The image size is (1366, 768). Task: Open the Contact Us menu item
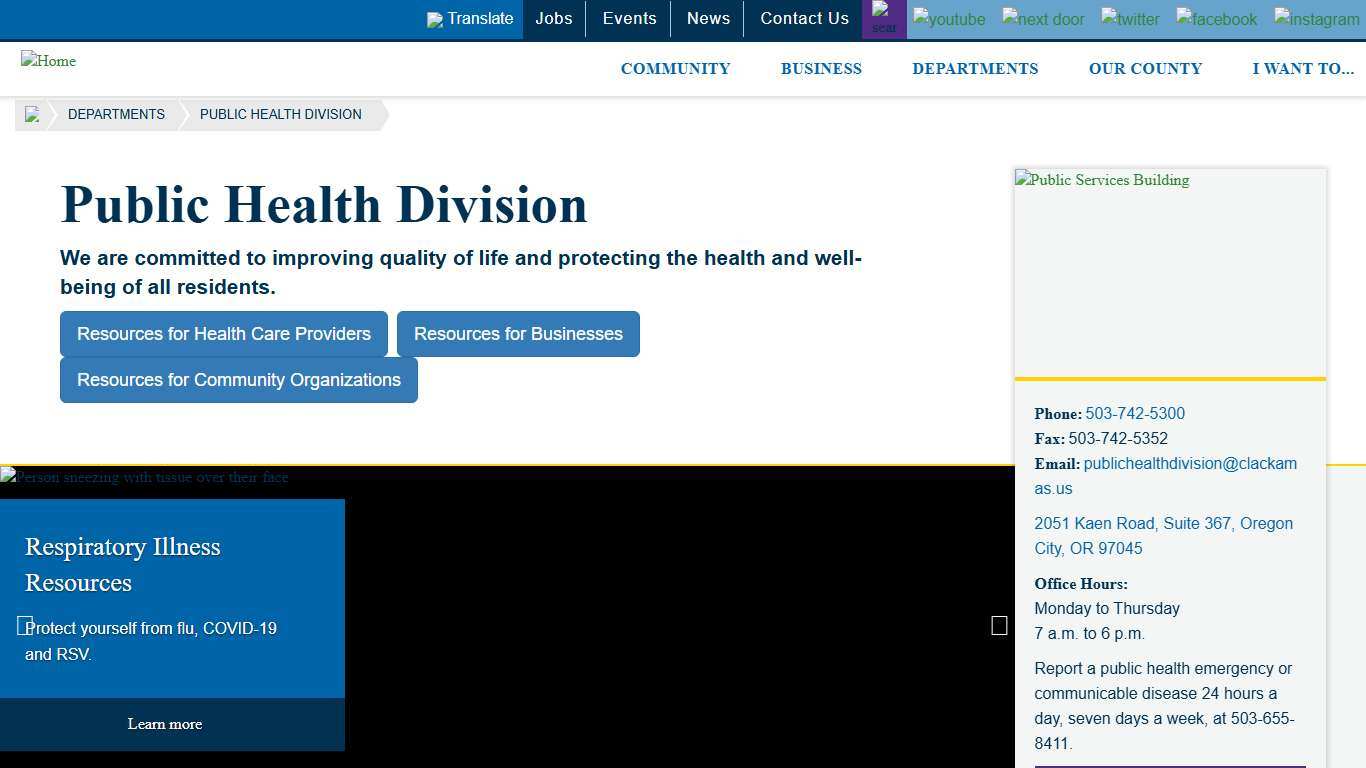804,18
